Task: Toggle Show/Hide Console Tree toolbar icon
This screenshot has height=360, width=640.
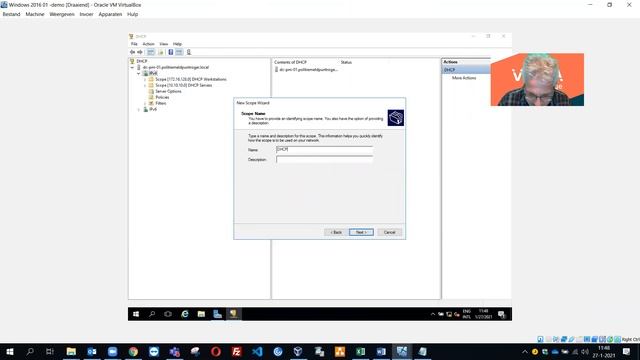Action: pos(151,52)
